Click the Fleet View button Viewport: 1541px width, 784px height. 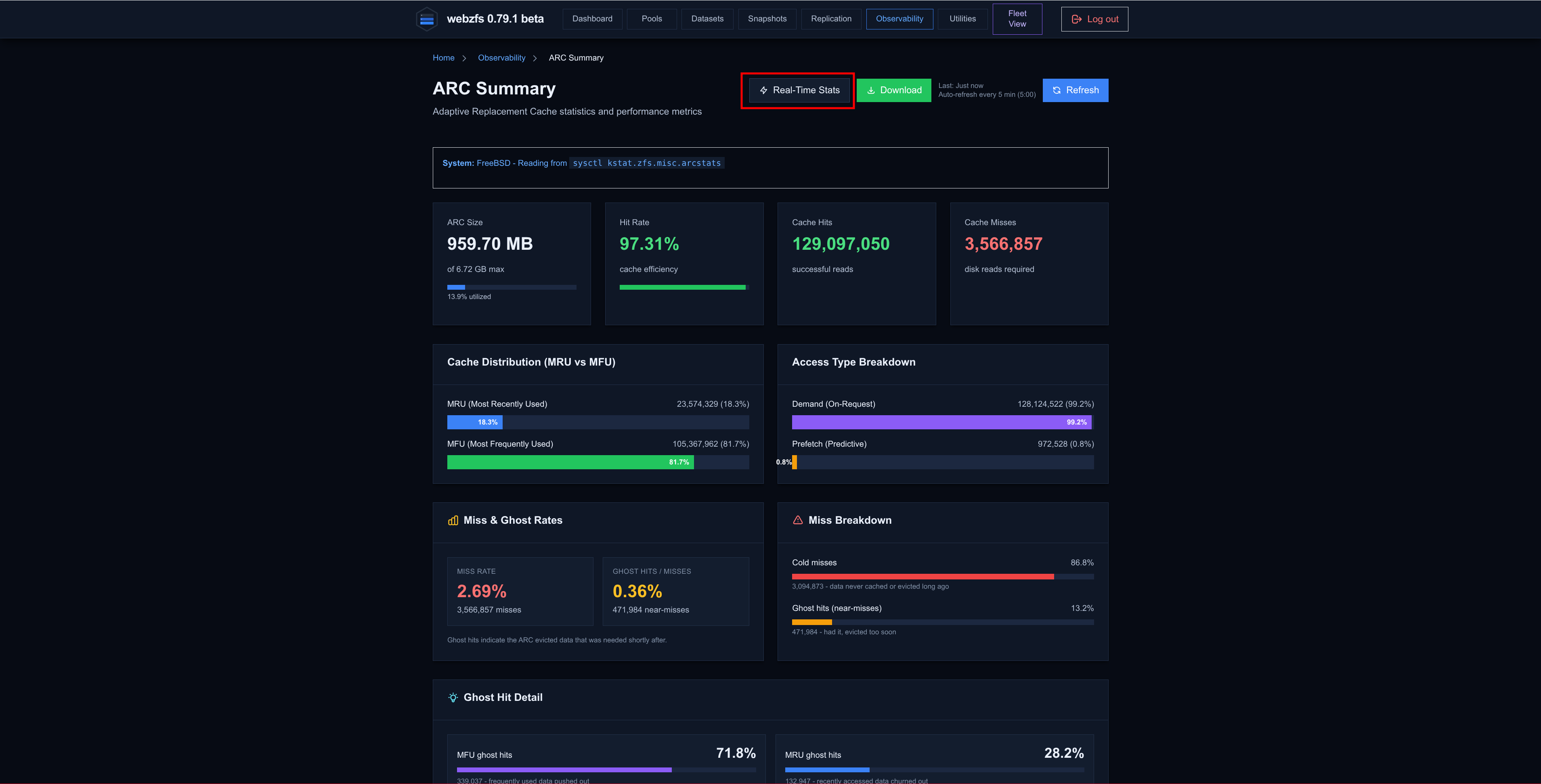1017,19
